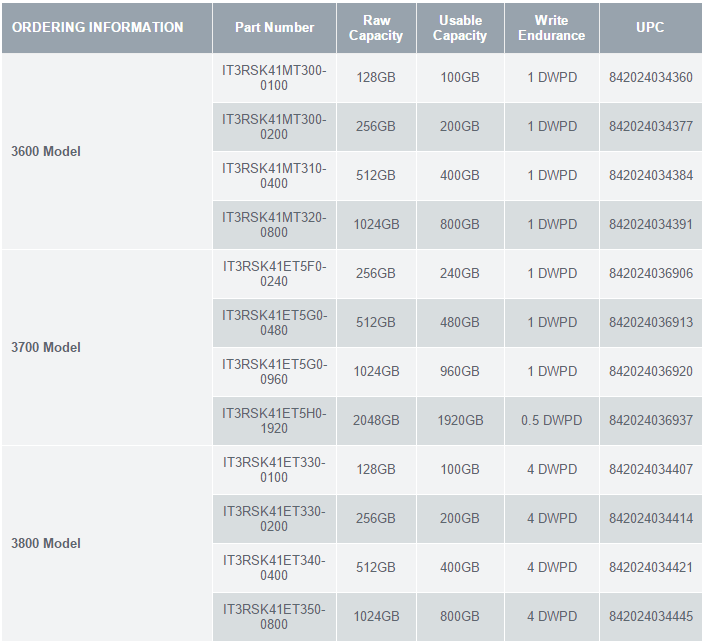Select the 3800 Model row label
The width and height of the screenshot is (706, 644).
pyautogui.click(x=46, y=543)
